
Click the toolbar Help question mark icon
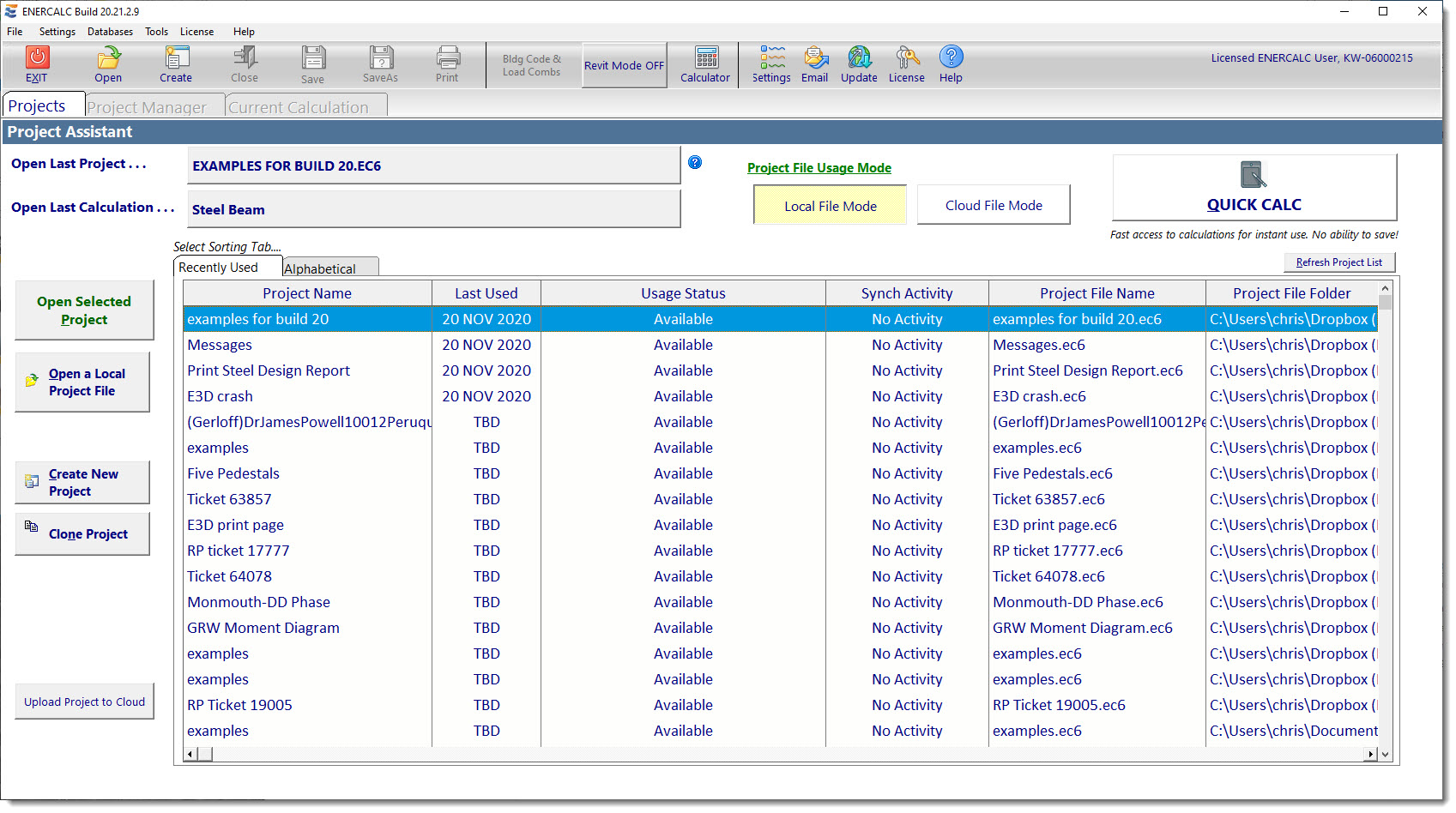click(x=951, y=57)
